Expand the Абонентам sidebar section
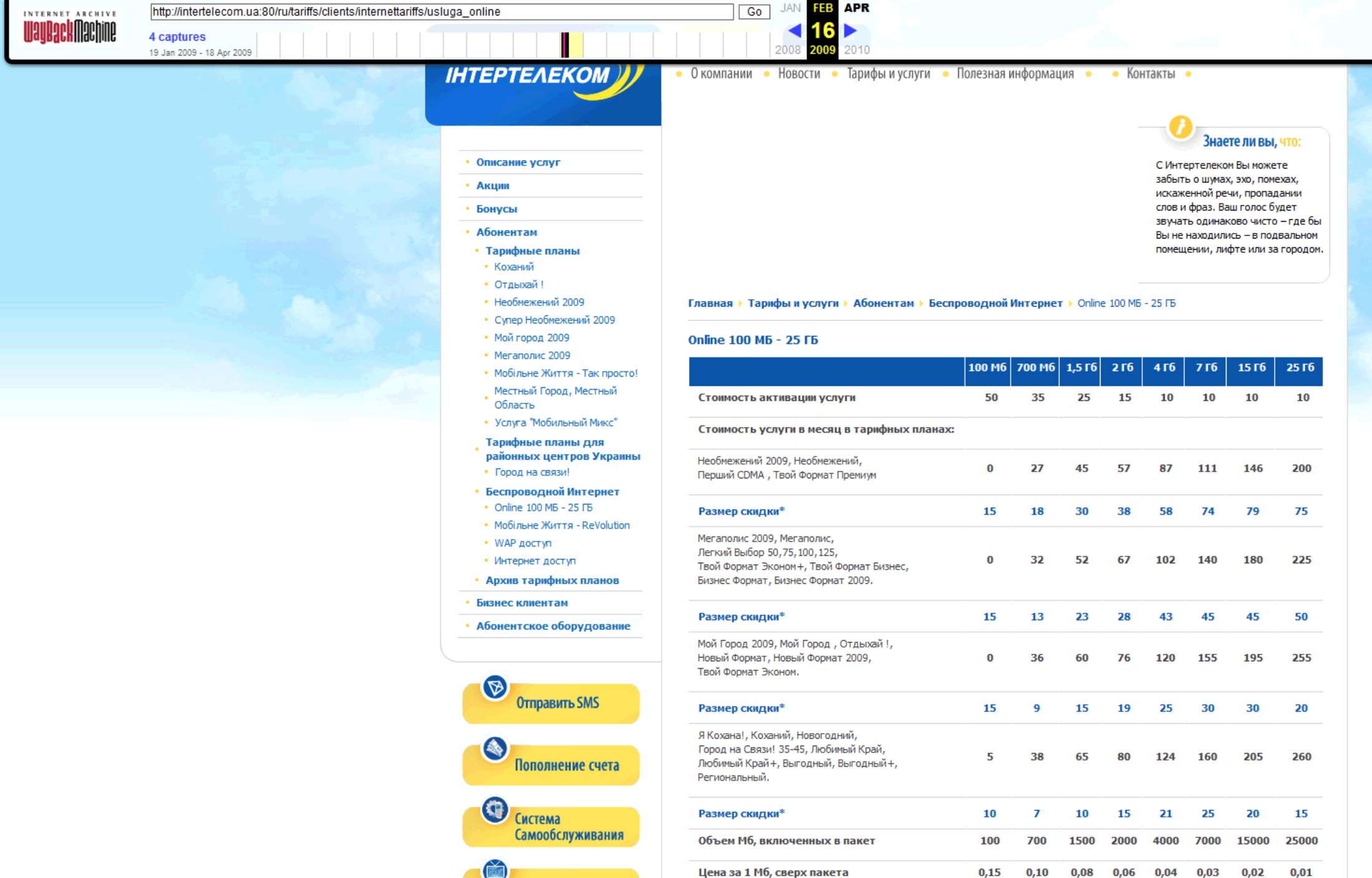The height and width of the screenshot is (878, 1372). click(506, 232)
